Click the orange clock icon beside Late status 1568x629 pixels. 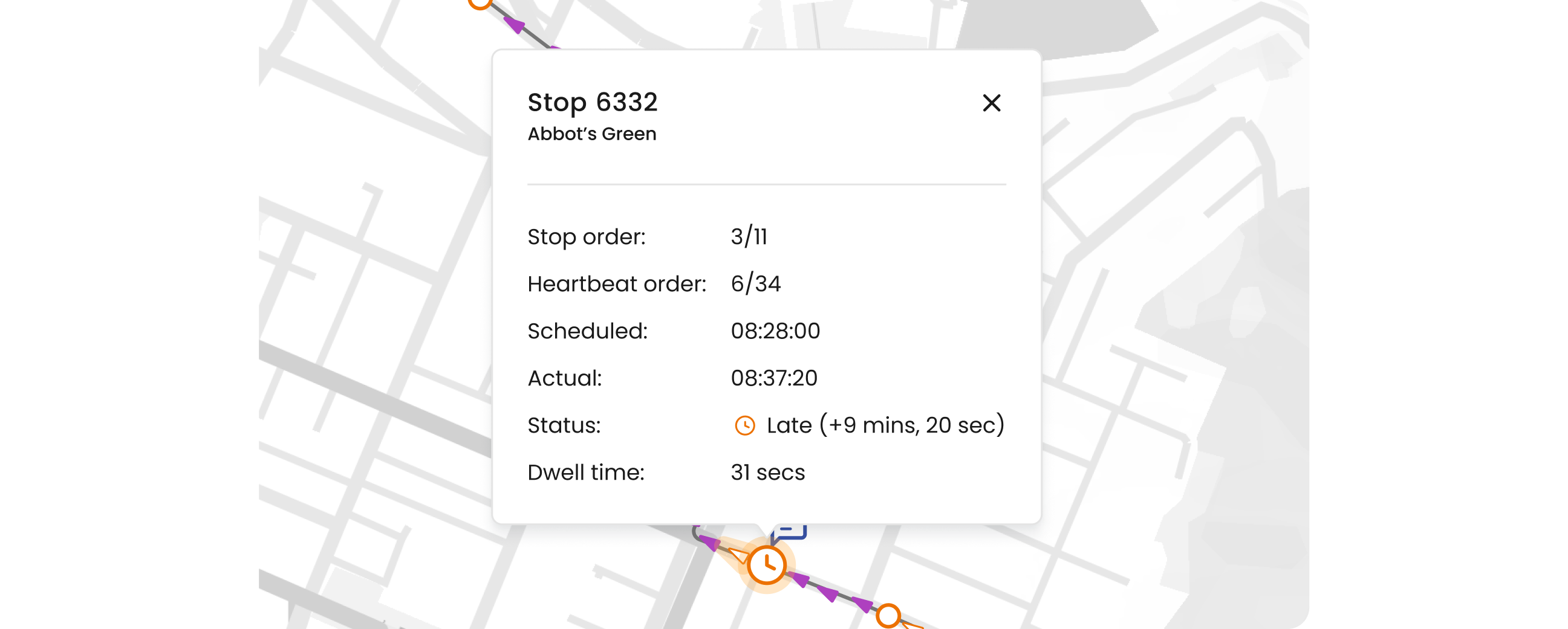(744, 425)
